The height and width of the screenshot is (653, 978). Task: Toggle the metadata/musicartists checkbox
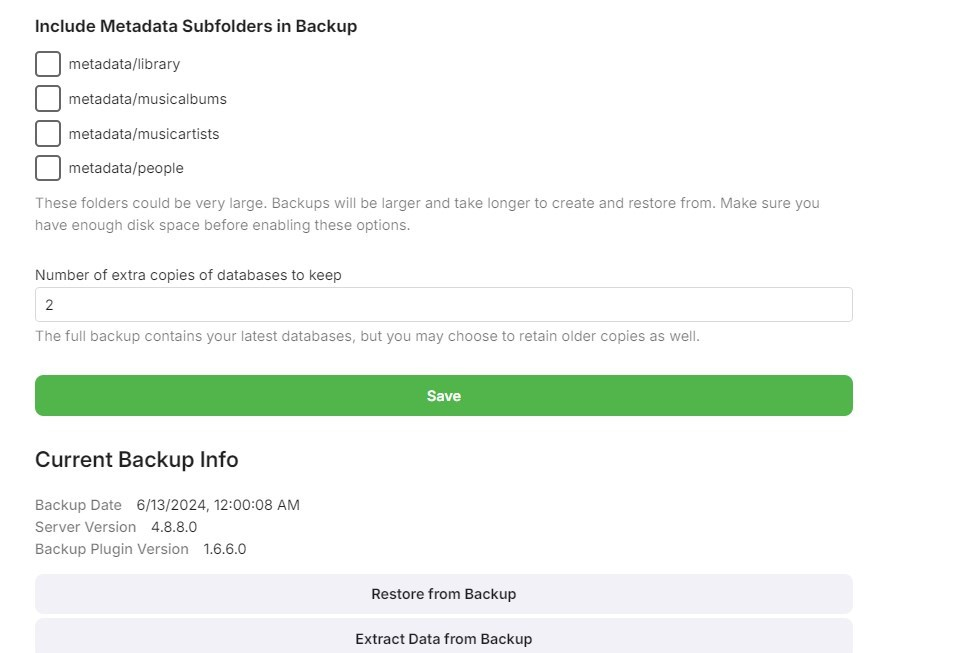coord(48,134)
